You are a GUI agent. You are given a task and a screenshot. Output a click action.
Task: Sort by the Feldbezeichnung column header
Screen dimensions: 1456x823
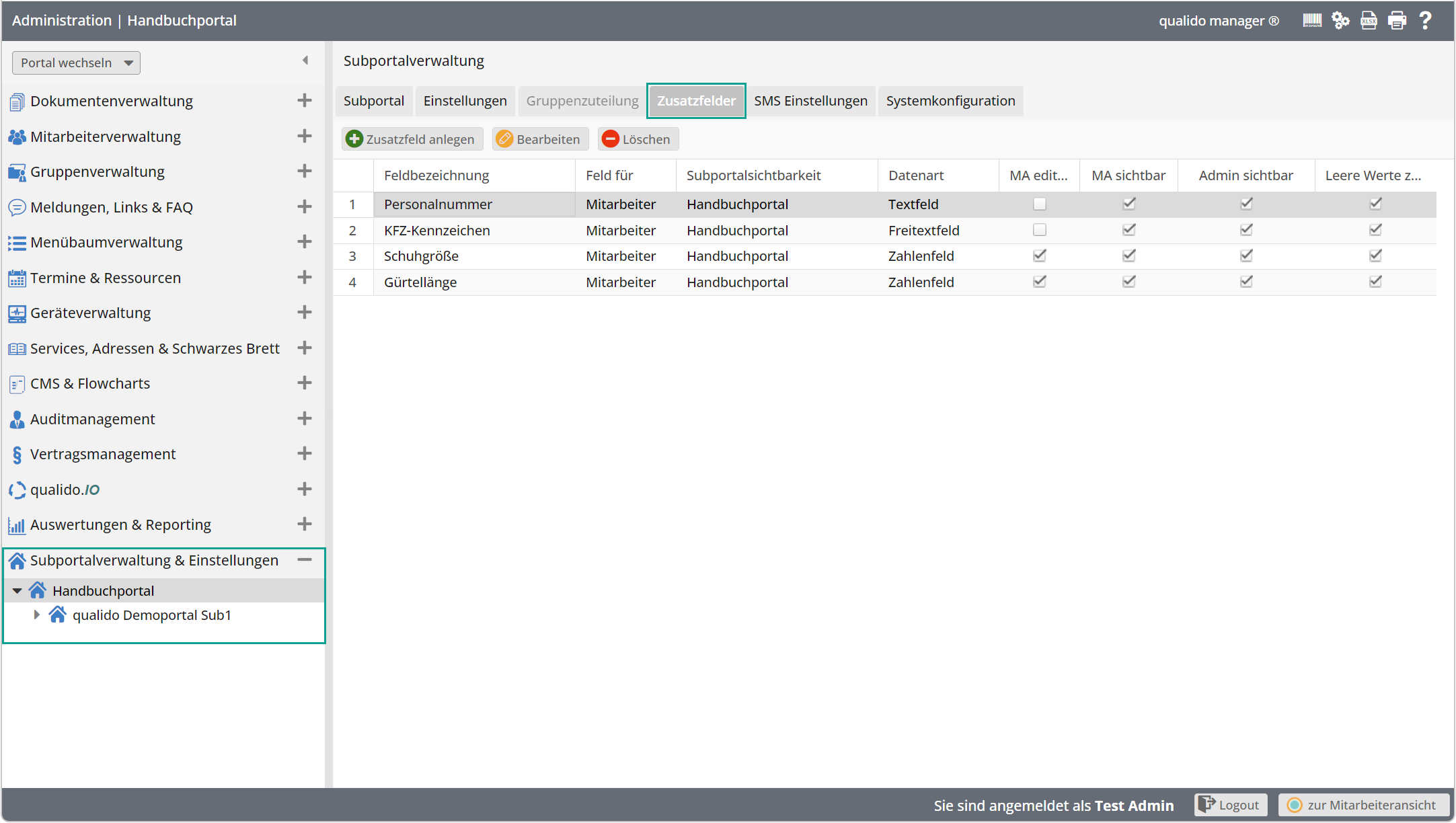(x=474, y=175)
